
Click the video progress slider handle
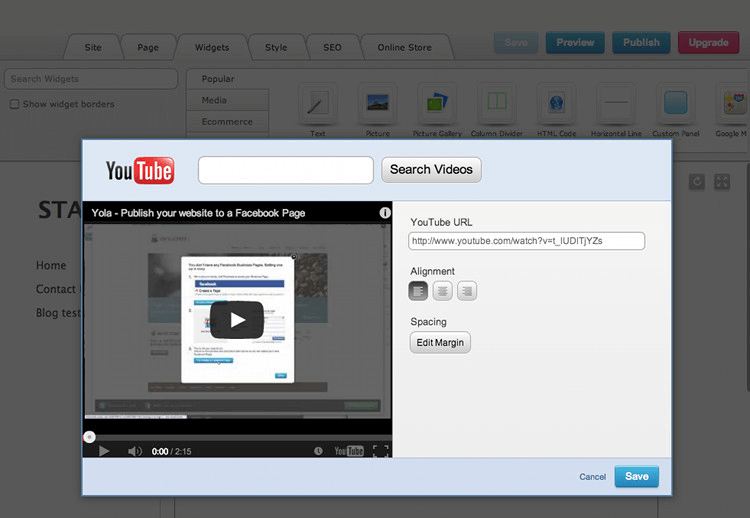pos(89,437)
